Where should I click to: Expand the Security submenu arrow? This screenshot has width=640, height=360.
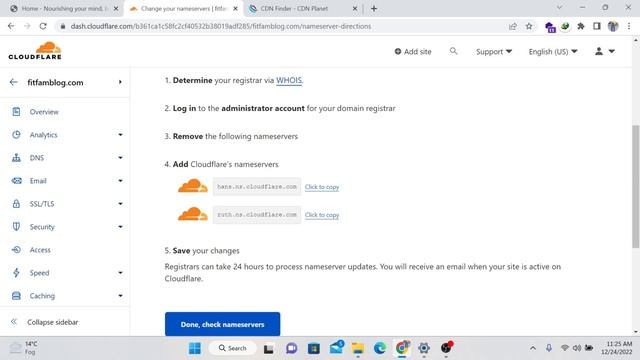[x=120, y=227]
